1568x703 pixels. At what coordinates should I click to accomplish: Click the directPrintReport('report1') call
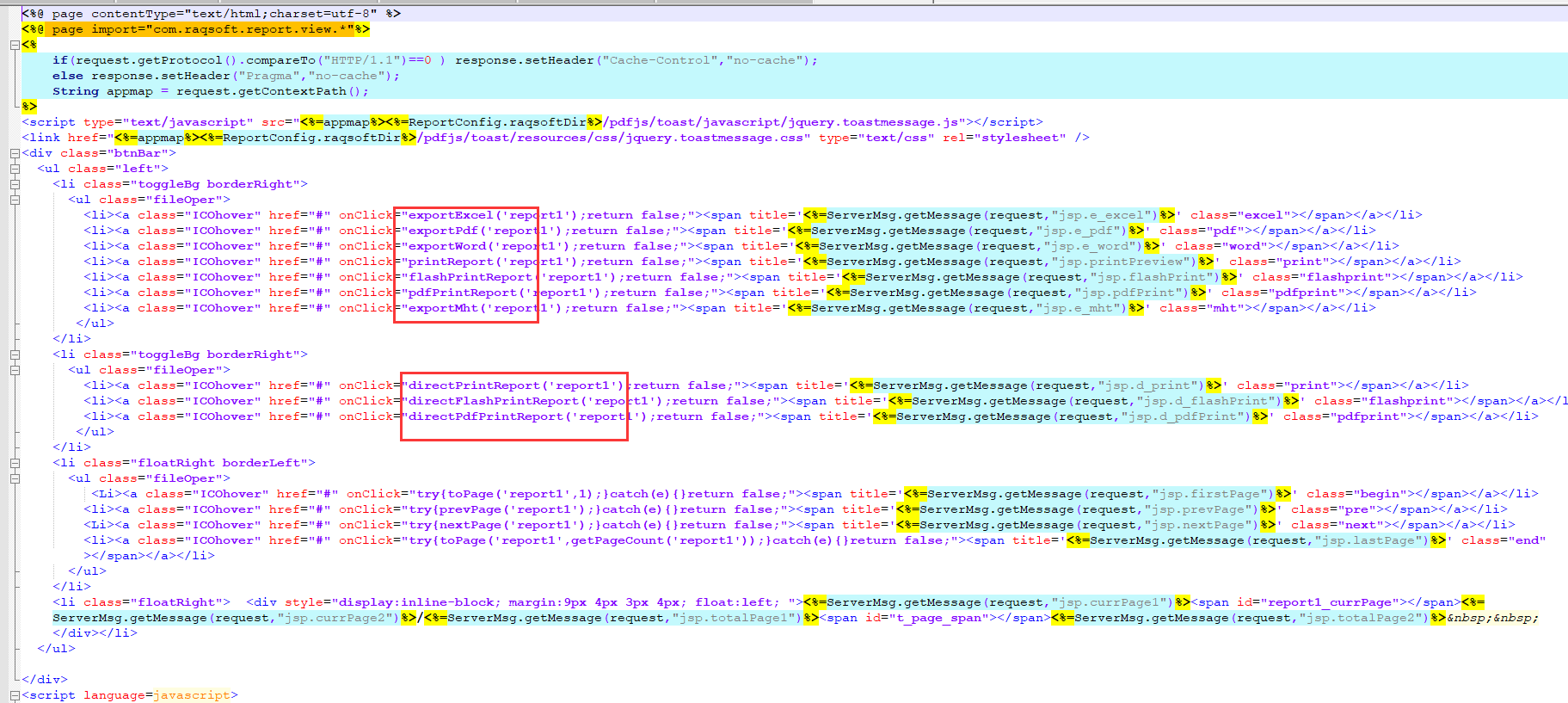(516, 385)
